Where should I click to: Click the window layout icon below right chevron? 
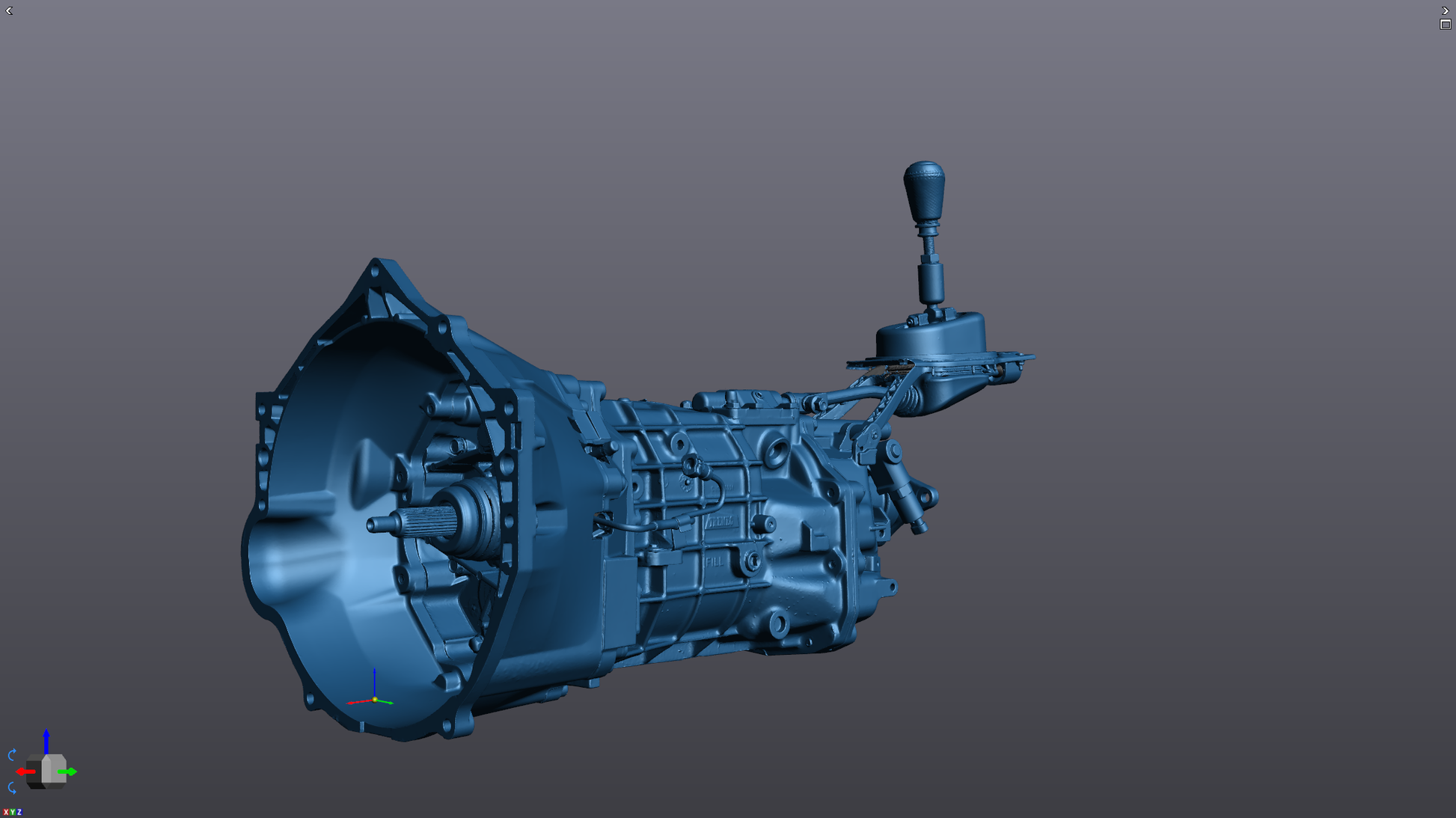1446,25
